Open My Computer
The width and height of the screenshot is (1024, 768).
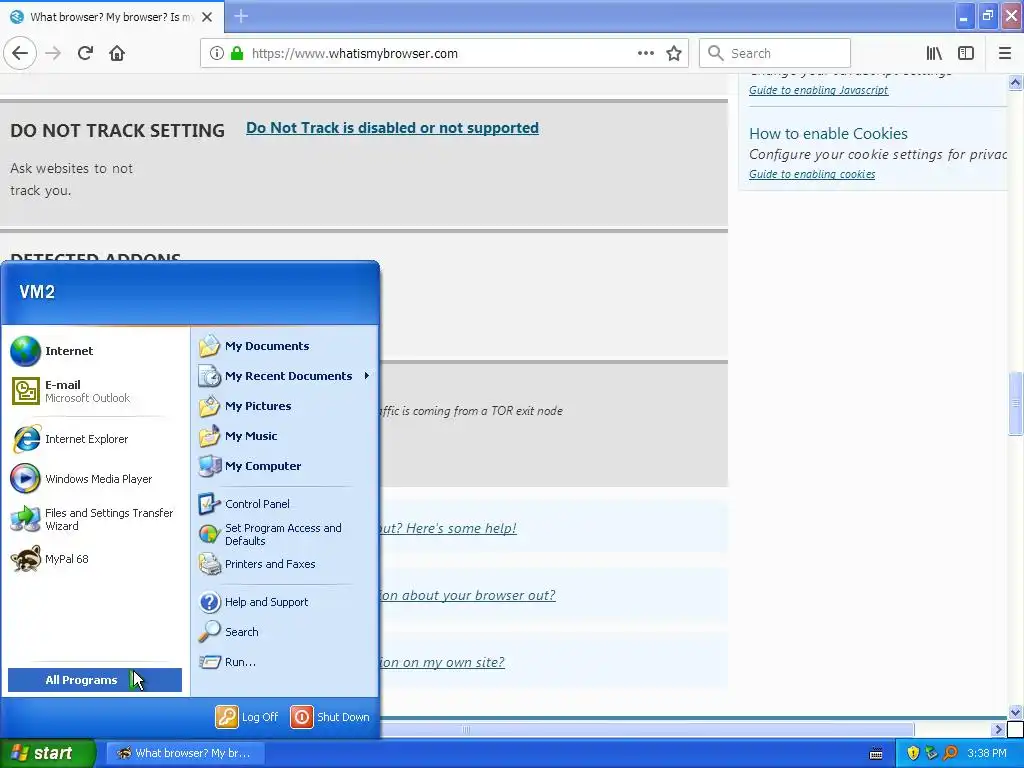point(285,466)
